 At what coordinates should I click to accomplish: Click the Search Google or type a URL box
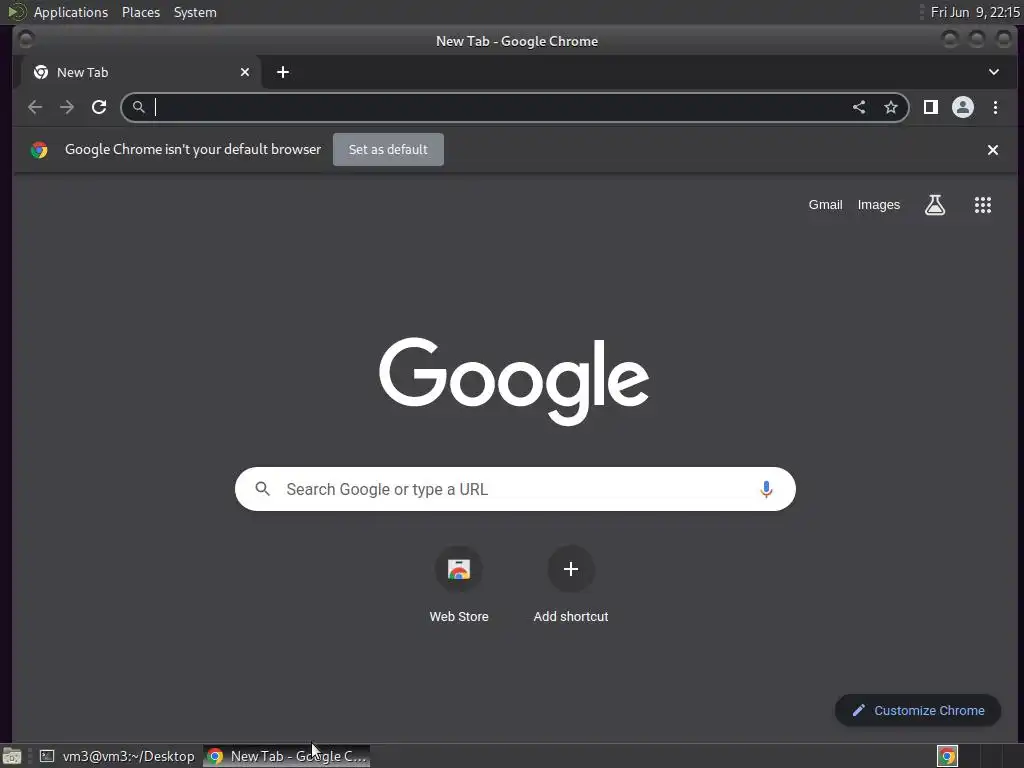(515, 489)
